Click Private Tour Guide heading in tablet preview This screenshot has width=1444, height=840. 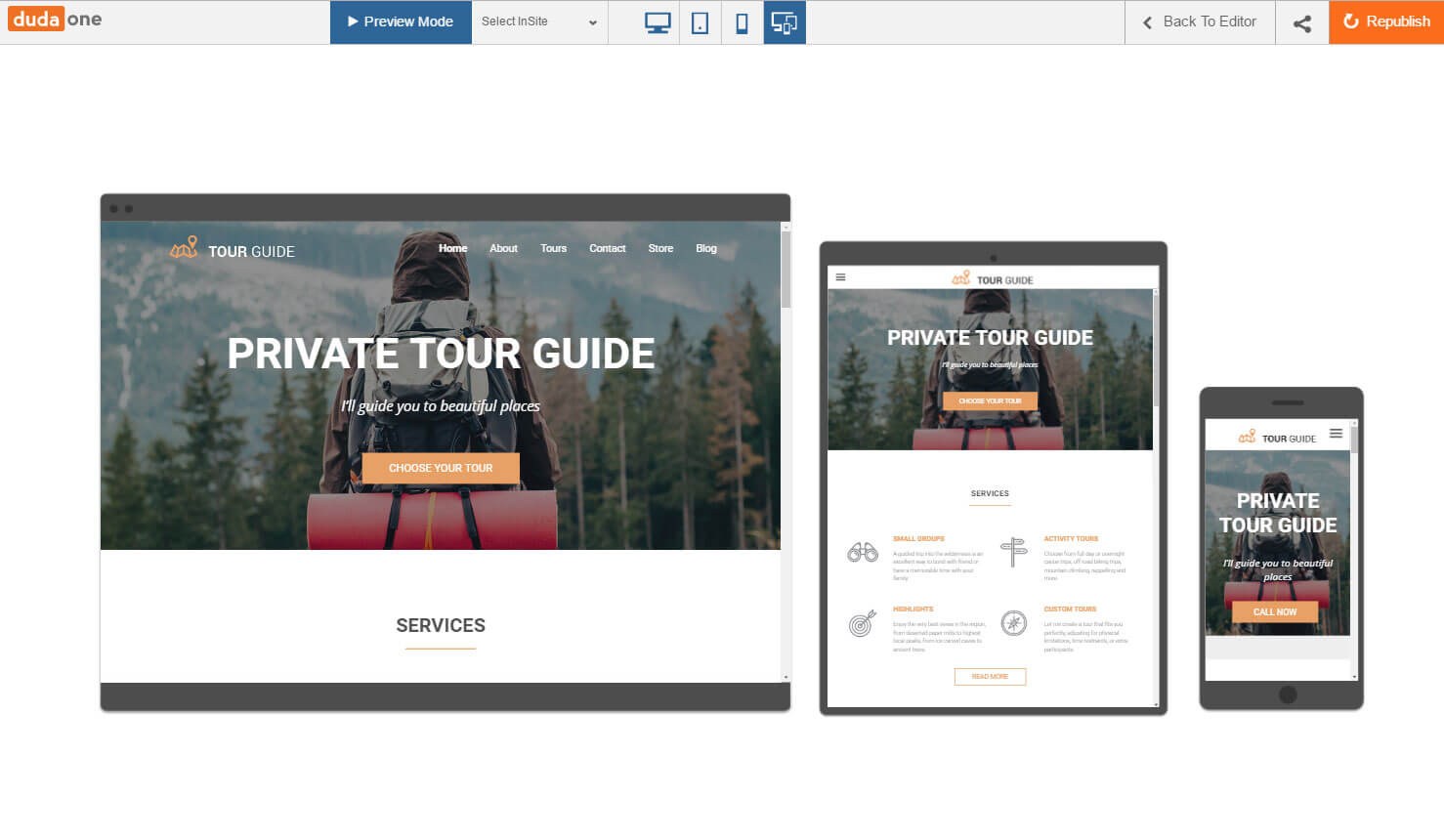990,338
